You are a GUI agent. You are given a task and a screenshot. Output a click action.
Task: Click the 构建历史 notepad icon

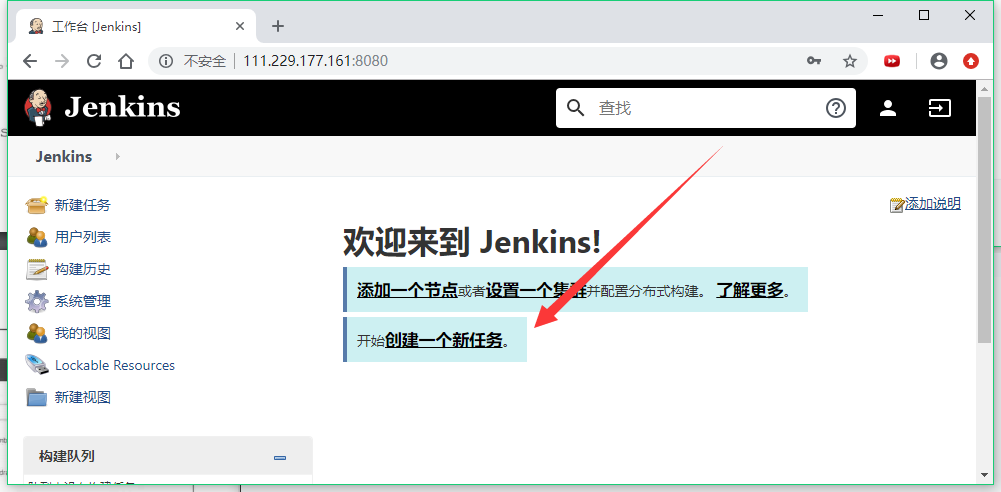tap(36, 269)
